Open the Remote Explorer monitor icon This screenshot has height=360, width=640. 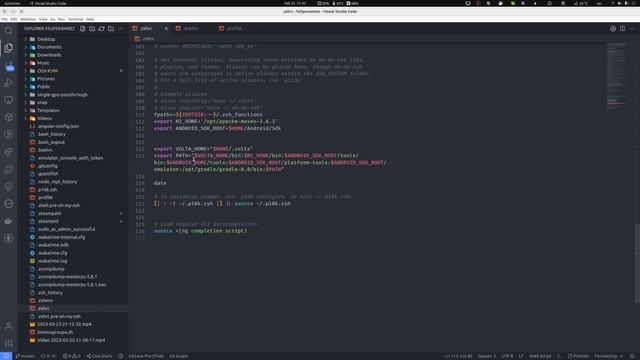pos(9,100)
